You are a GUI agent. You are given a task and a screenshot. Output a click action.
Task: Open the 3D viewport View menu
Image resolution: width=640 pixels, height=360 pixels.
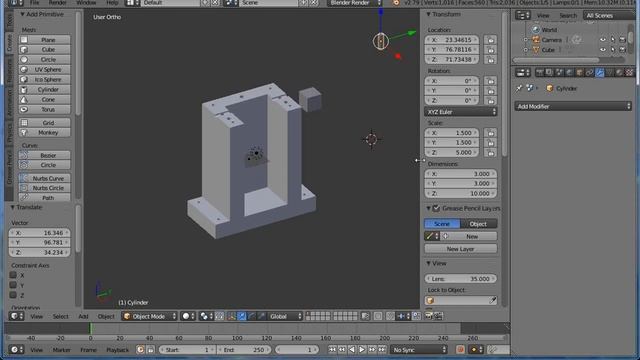tap(36, 316)
